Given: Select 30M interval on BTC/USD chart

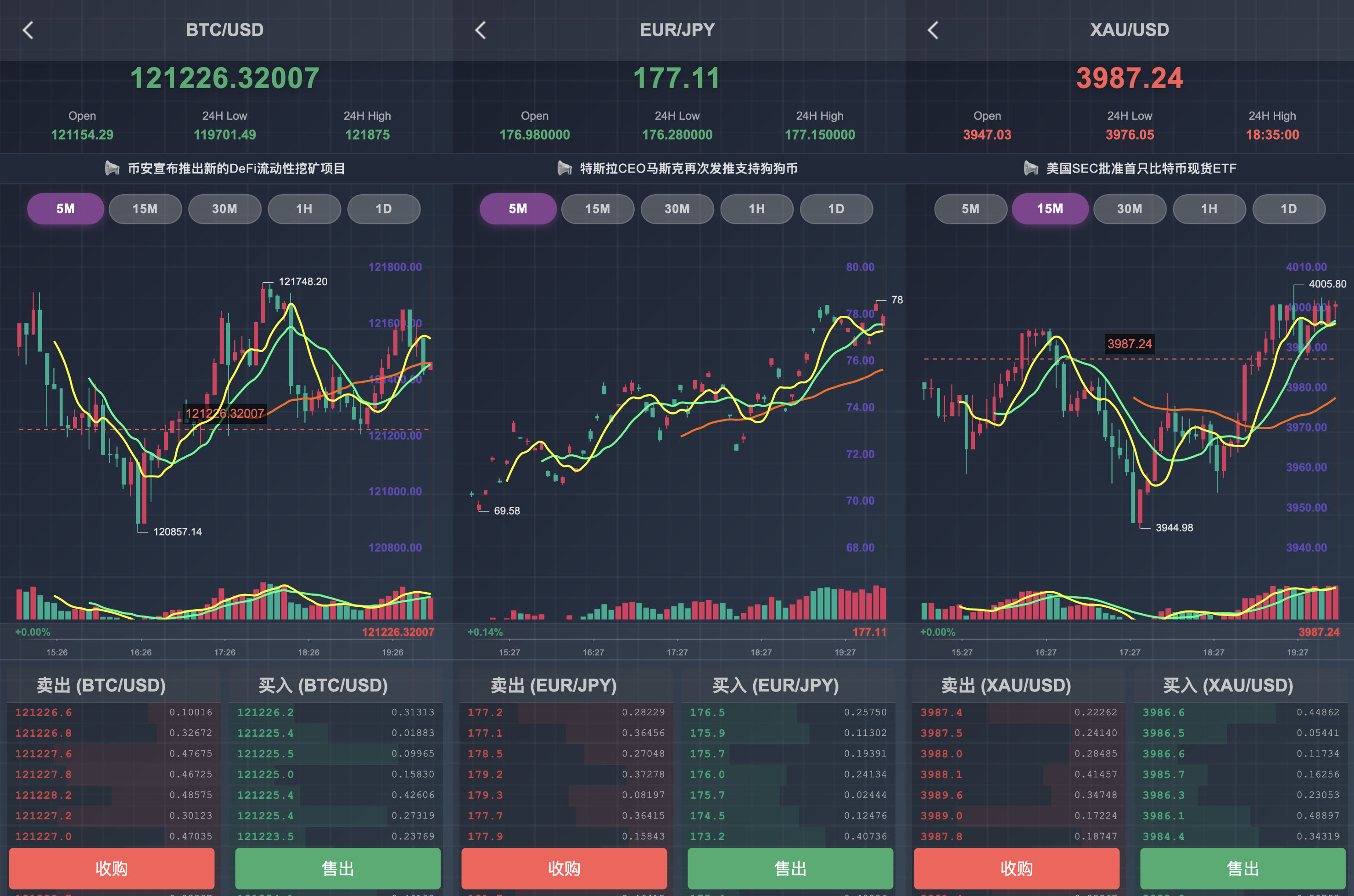Looking at the screenshot, I should coord(224,209).
